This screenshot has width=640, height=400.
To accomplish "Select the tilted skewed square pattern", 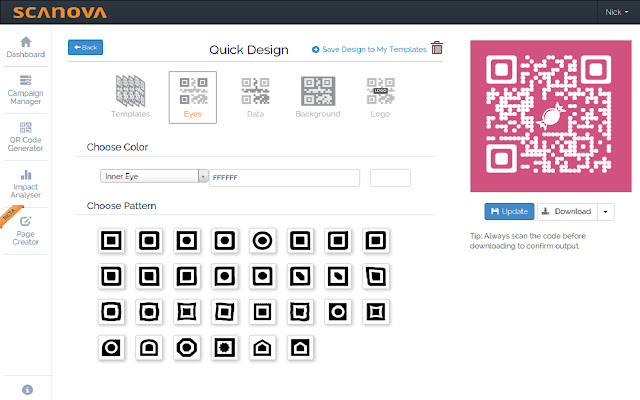I will click(x=376, y=276).
